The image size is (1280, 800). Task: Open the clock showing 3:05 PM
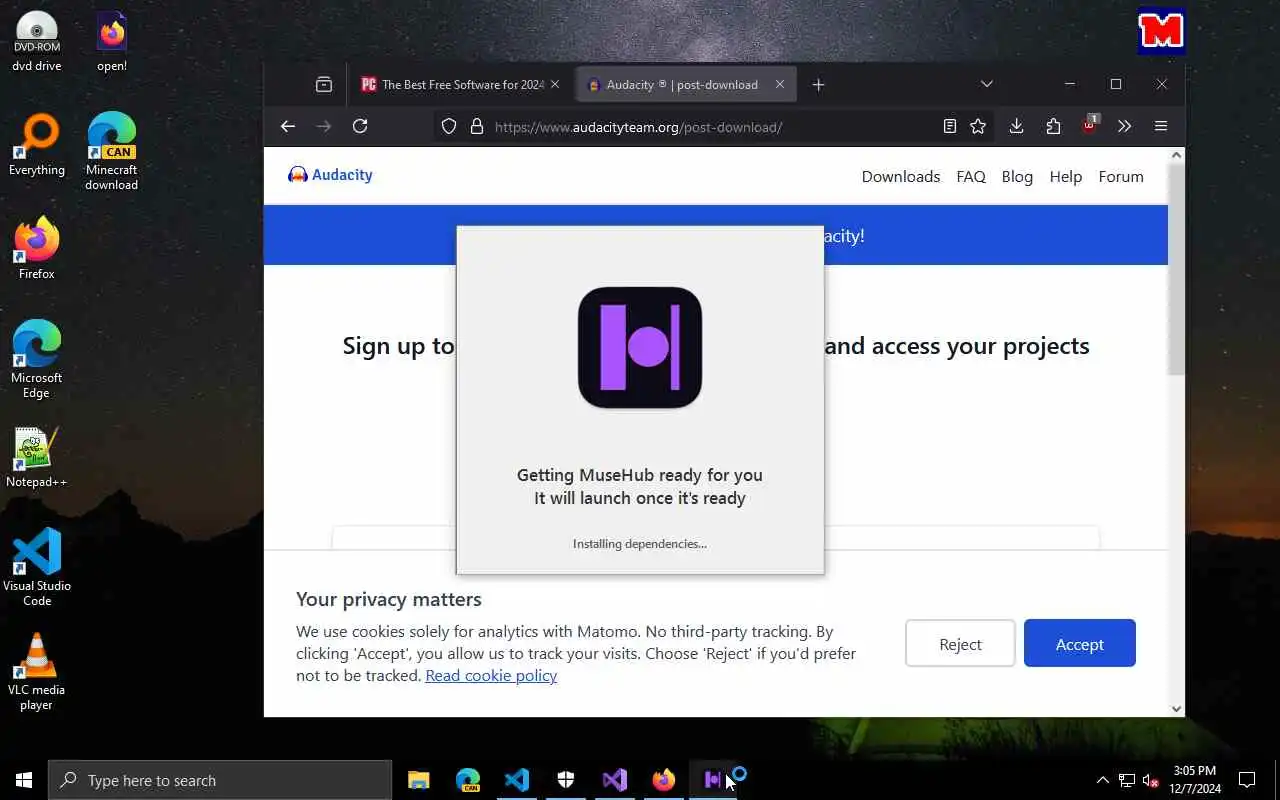(1195, 780)
